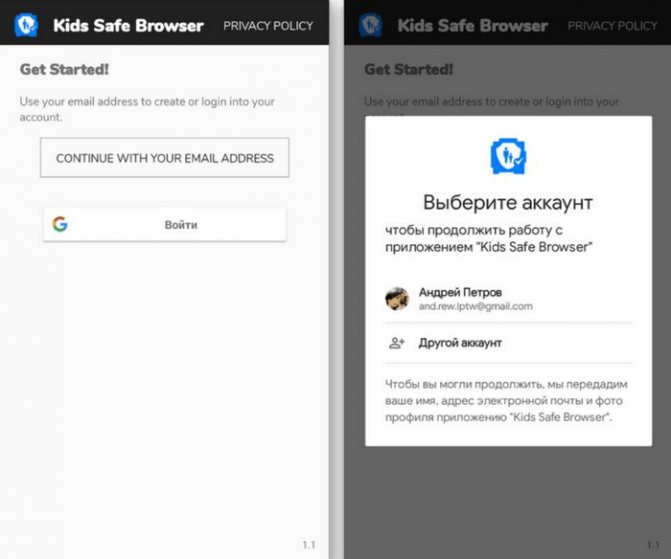Screen dimensions: 671x559
Task: Click the Get Started! heading in left screen
Action: (x=64, y=69)
